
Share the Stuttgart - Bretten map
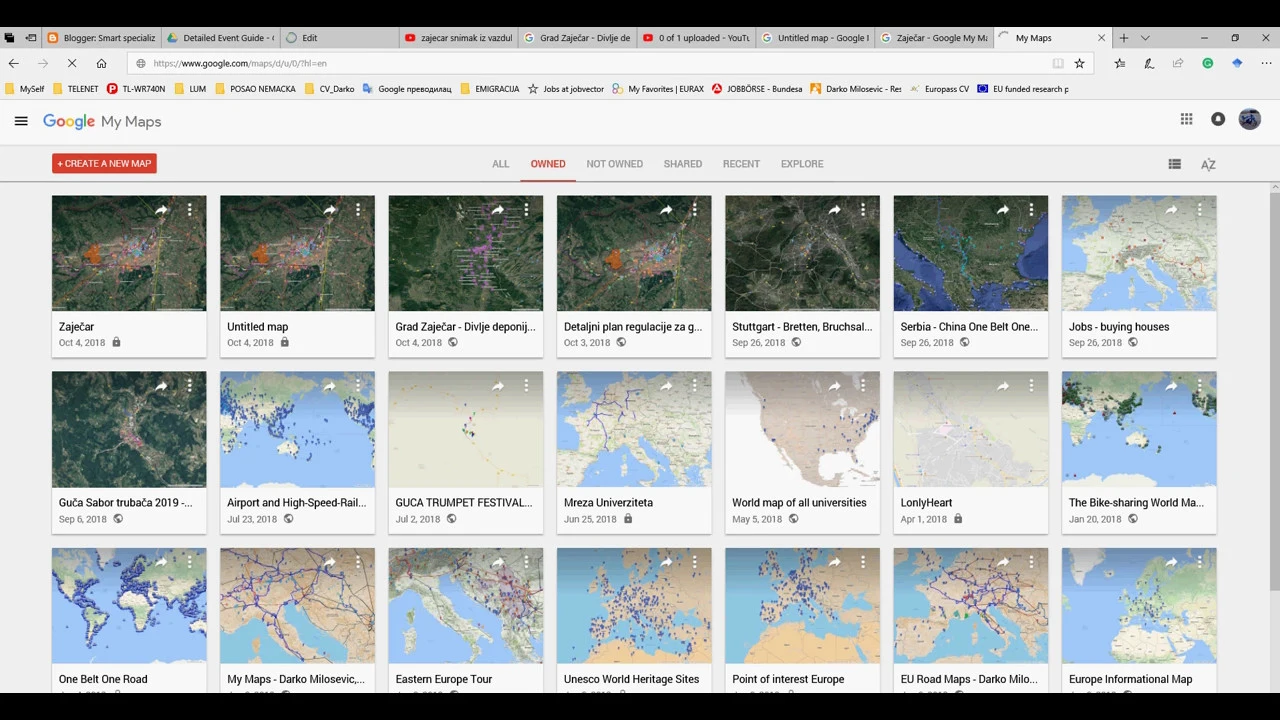834,210
